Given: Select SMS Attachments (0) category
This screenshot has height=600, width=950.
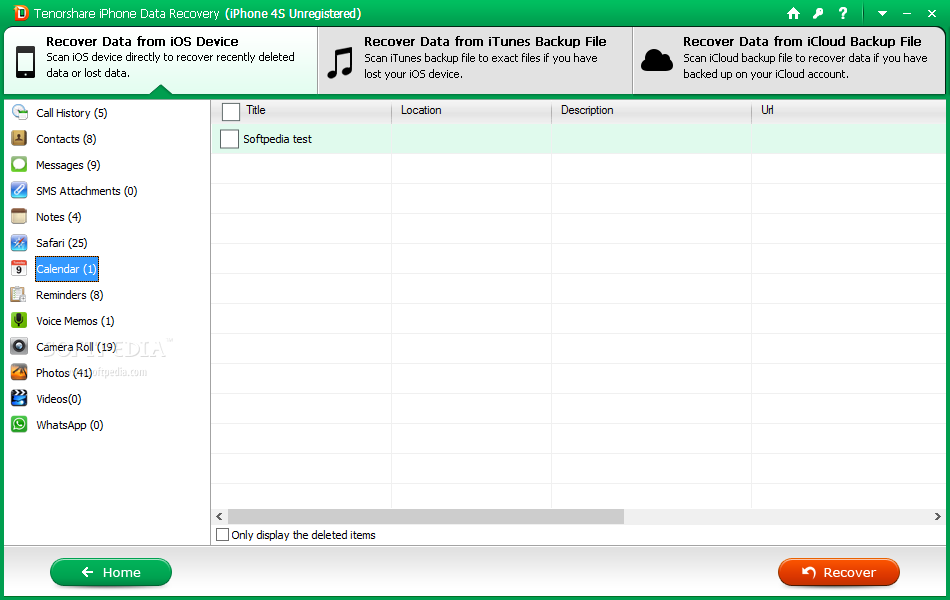Looking at the screenshot, I should tap(87, 191).
